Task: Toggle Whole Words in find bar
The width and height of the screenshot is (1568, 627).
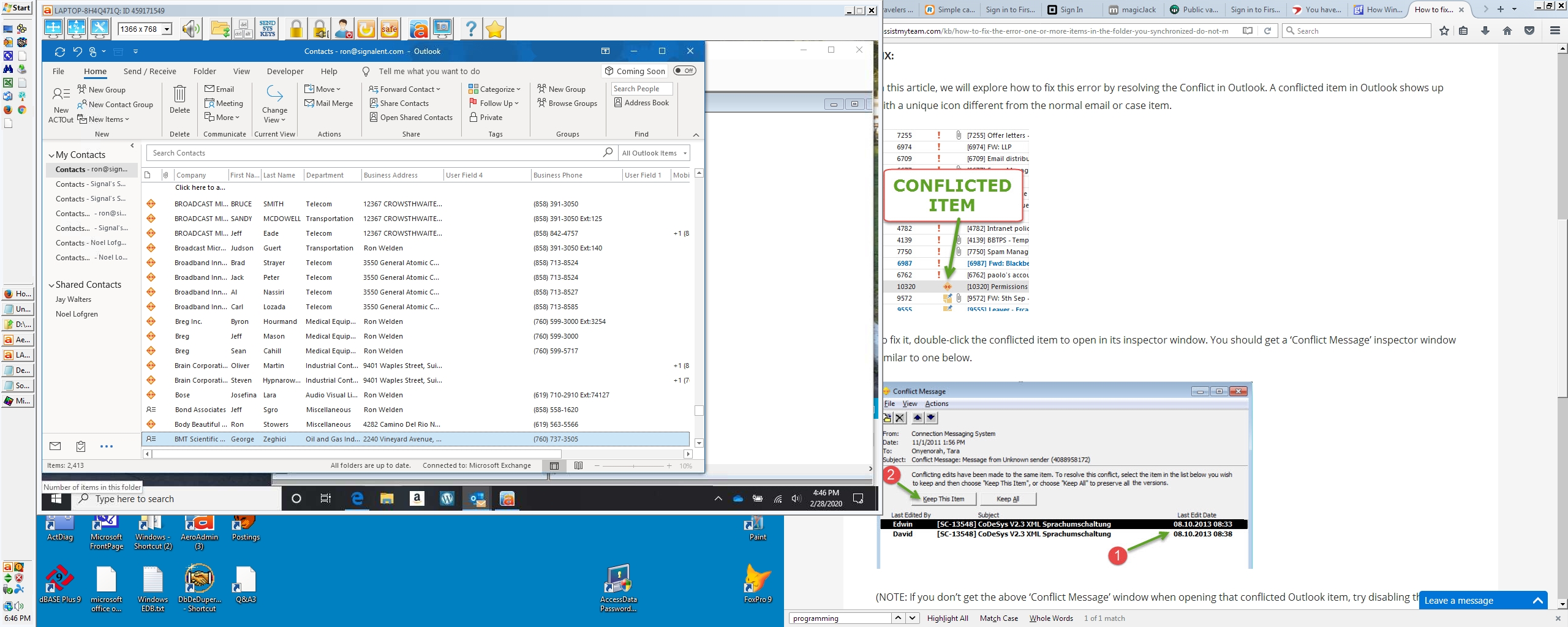Action: click(1051, 618)
